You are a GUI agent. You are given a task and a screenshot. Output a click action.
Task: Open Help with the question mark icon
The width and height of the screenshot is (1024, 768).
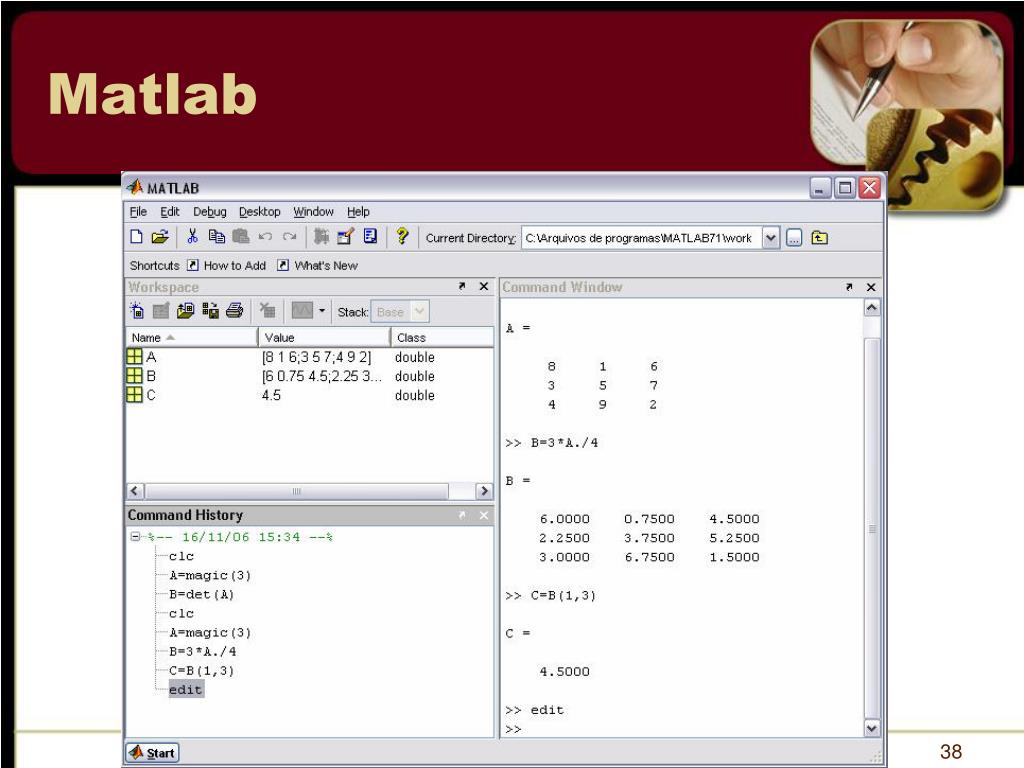coord(402,236)
